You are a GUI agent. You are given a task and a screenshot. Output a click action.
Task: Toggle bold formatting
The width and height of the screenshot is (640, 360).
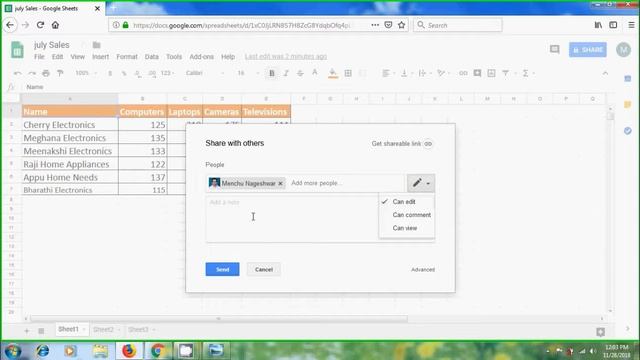[272, 73]
